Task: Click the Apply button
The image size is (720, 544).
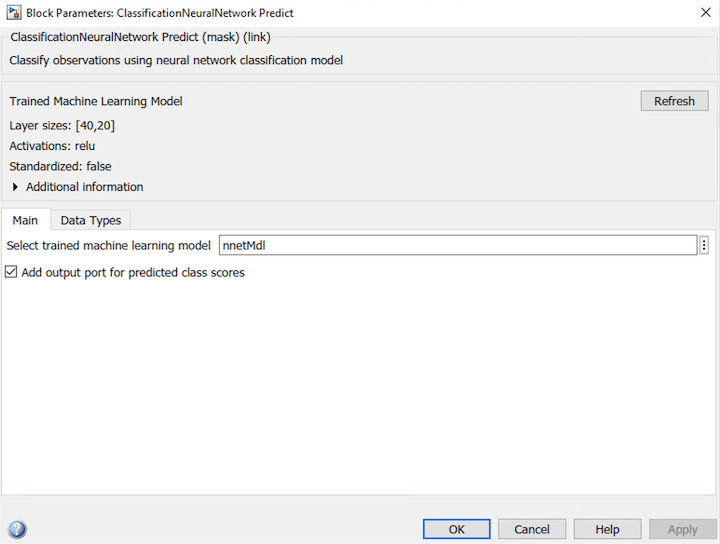Action: (x=682, y=529)
